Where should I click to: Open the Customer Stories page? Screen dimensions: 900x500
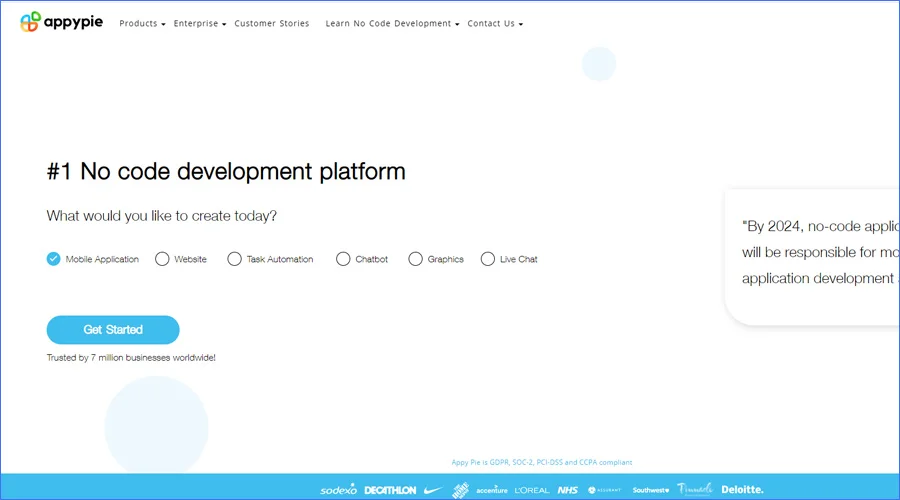[272, 23]
